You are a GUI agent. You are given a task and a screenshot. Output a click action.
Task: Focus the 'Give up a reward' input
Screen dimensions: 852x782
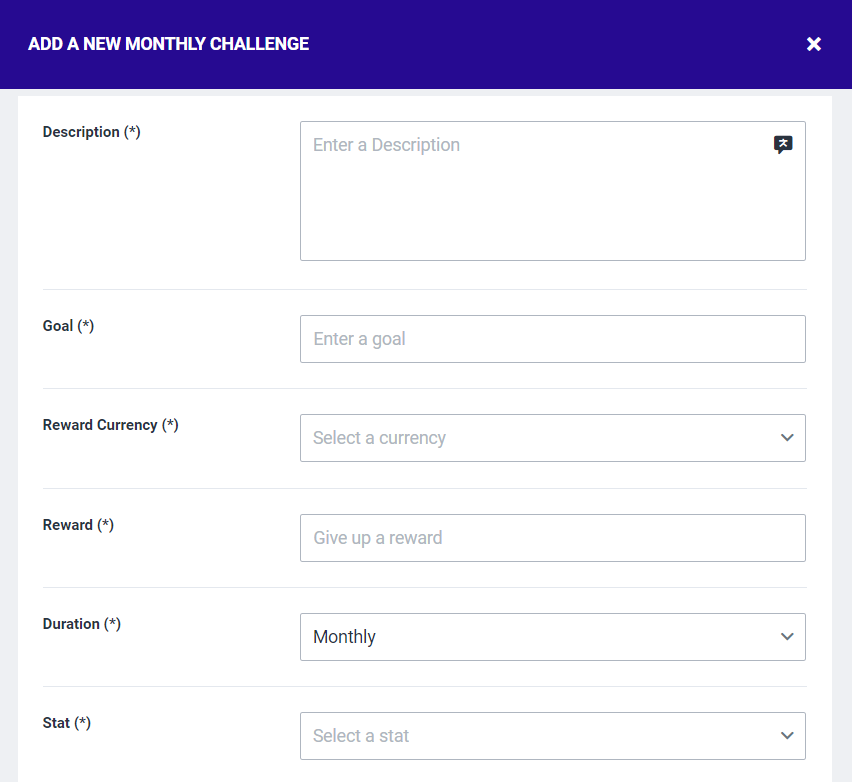[552, 538]
